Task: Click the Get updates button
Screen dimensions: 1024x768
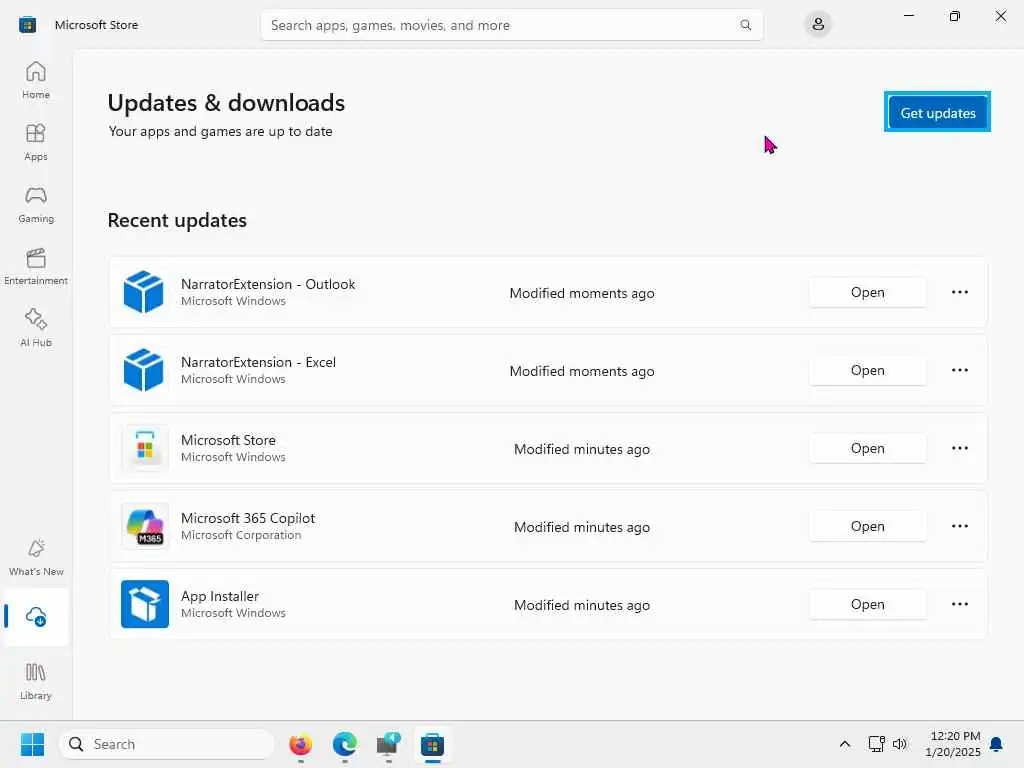Action: coord(937,112)
